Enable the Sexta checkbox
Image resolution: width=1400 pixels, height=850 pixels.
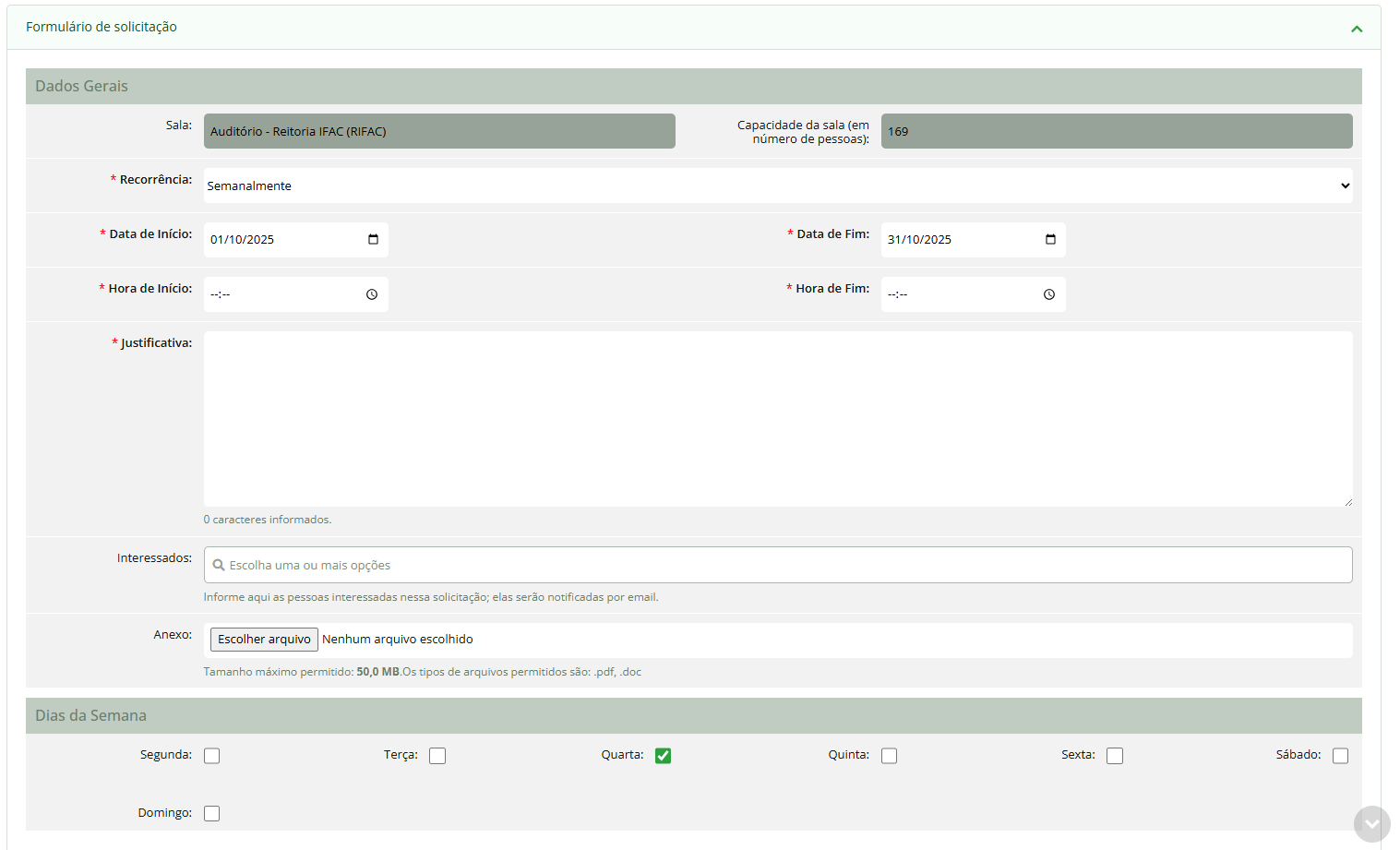(x=1115, y=756)
